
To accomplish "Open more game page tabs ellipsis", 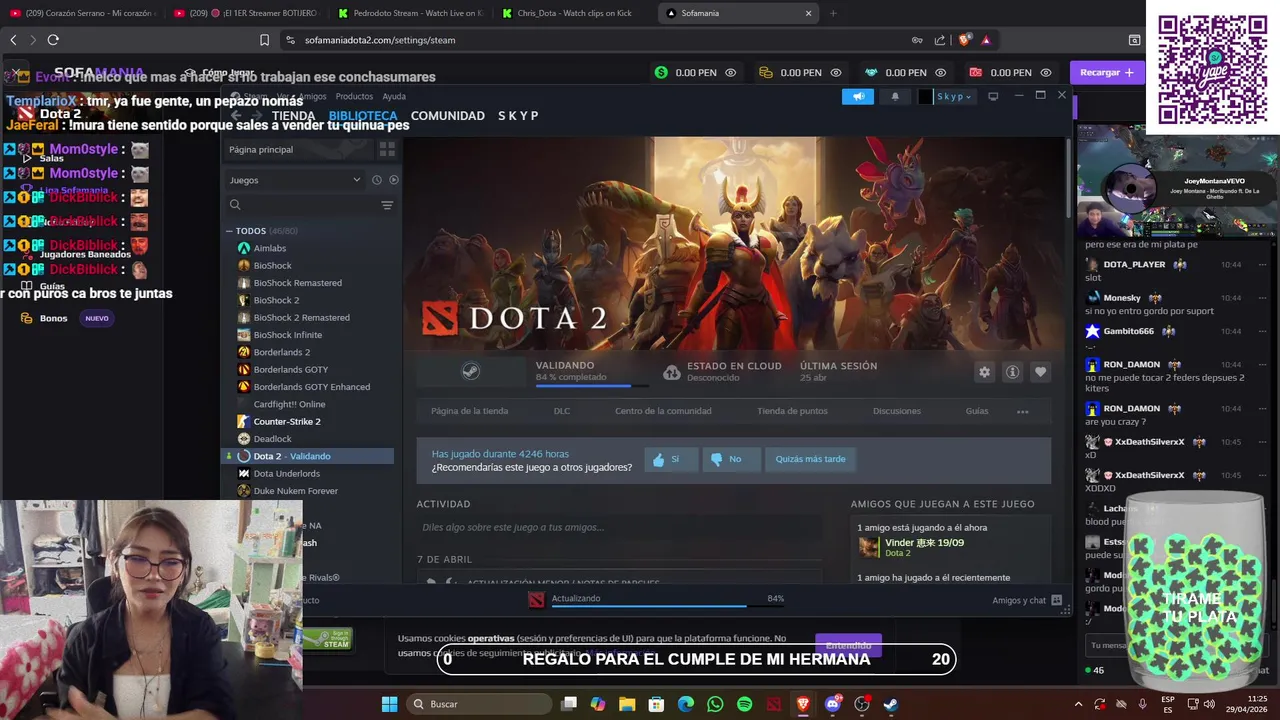I will click(1022, 411).
